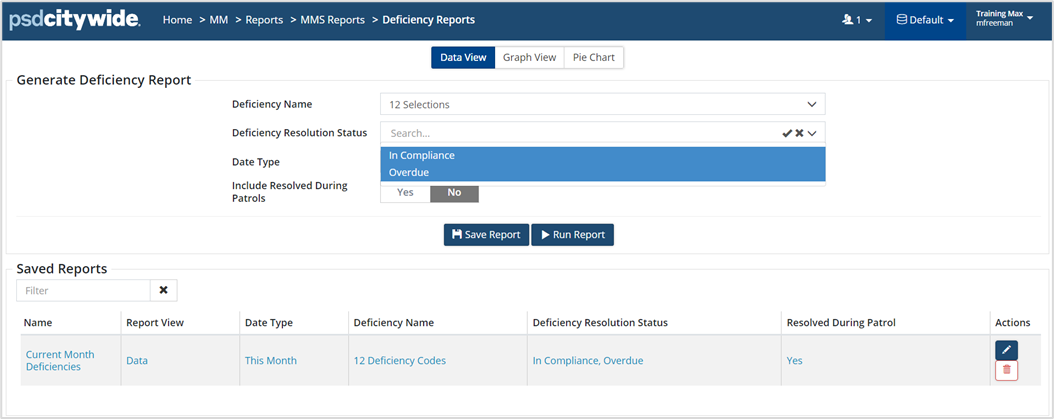Collapse the Deficiency Resolution Status dropdown arrow
The image size is (1054, 419).
pos(812,133)
